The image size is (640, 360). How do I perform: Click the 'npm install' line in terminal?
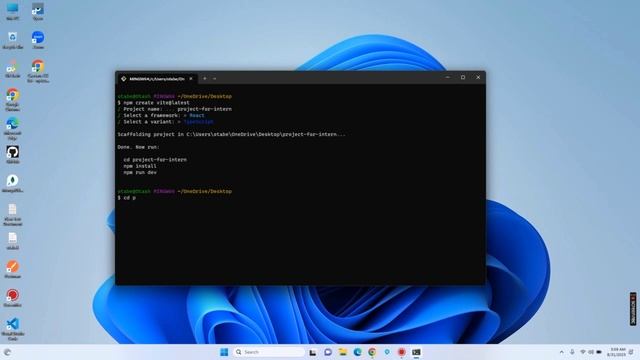point(140,166)
